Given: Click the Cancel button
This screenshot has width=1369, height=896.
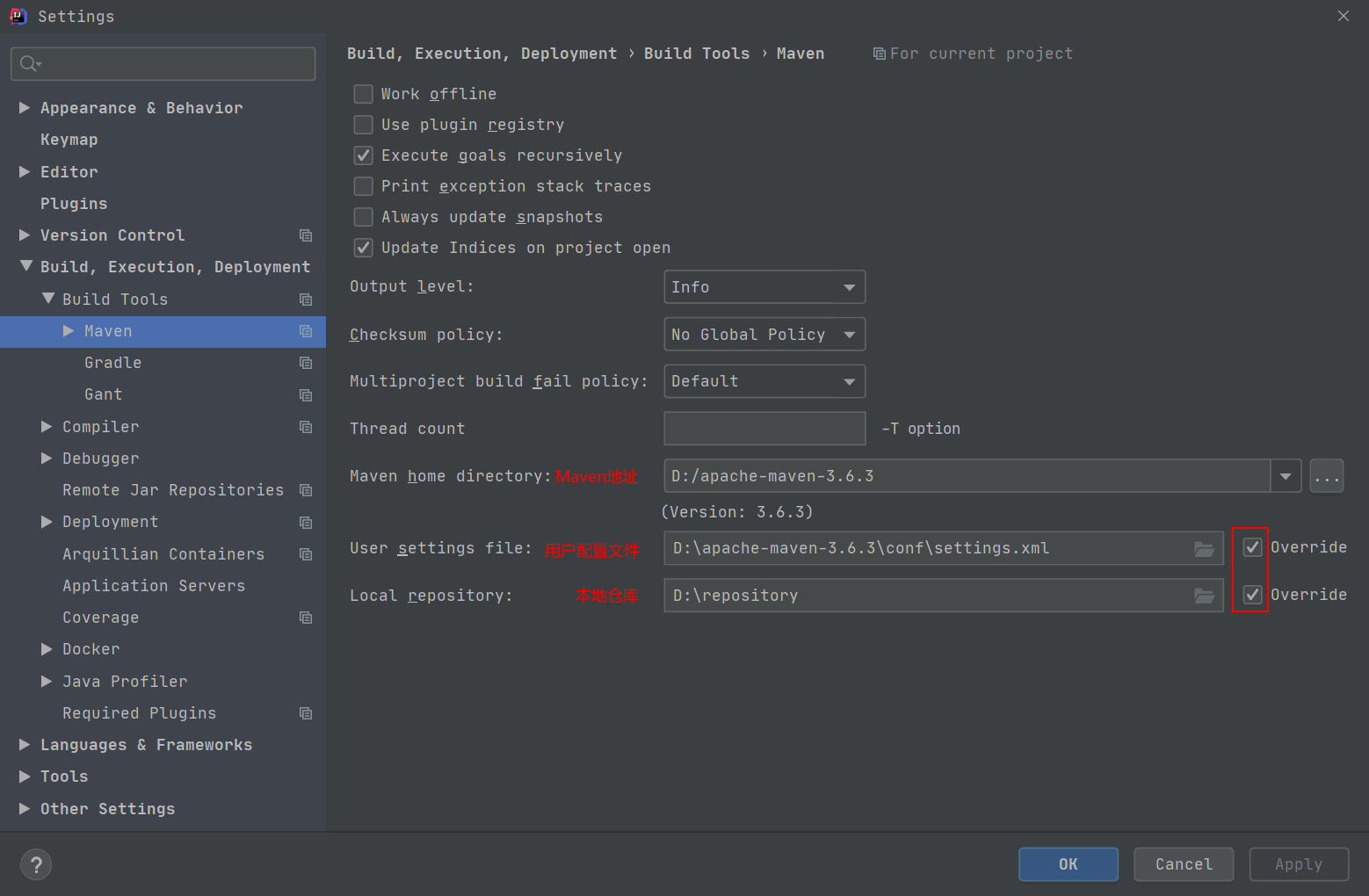Looking at the screenshot, I should 1183,864.
